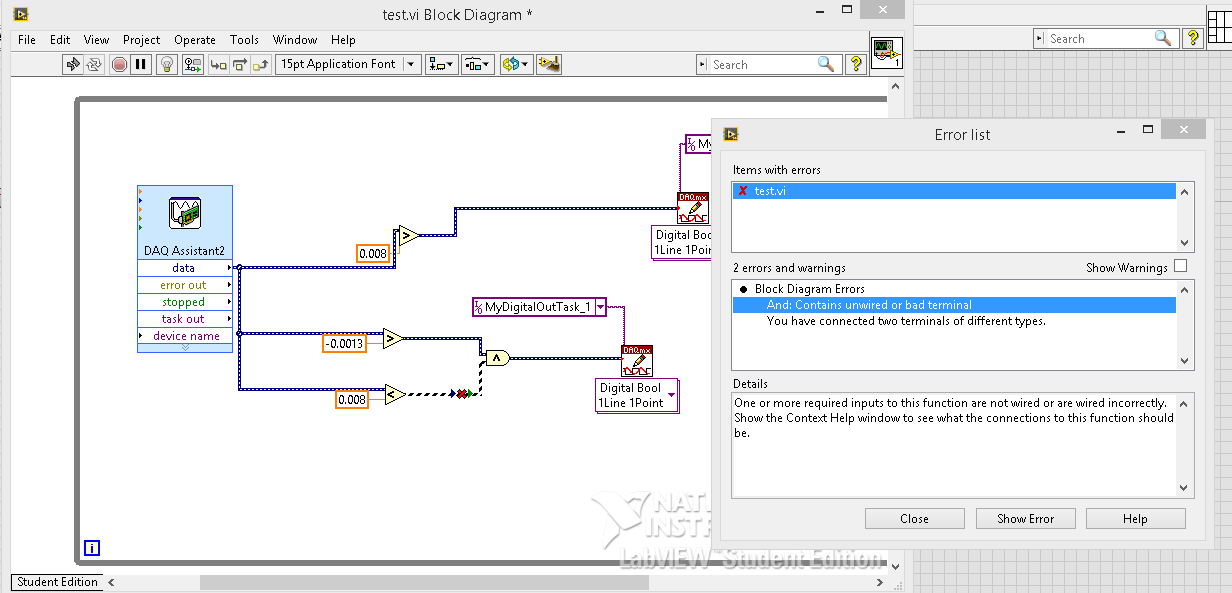
Task: Select the upper DAQmx Write VI icon
Action: pos(693,209)
